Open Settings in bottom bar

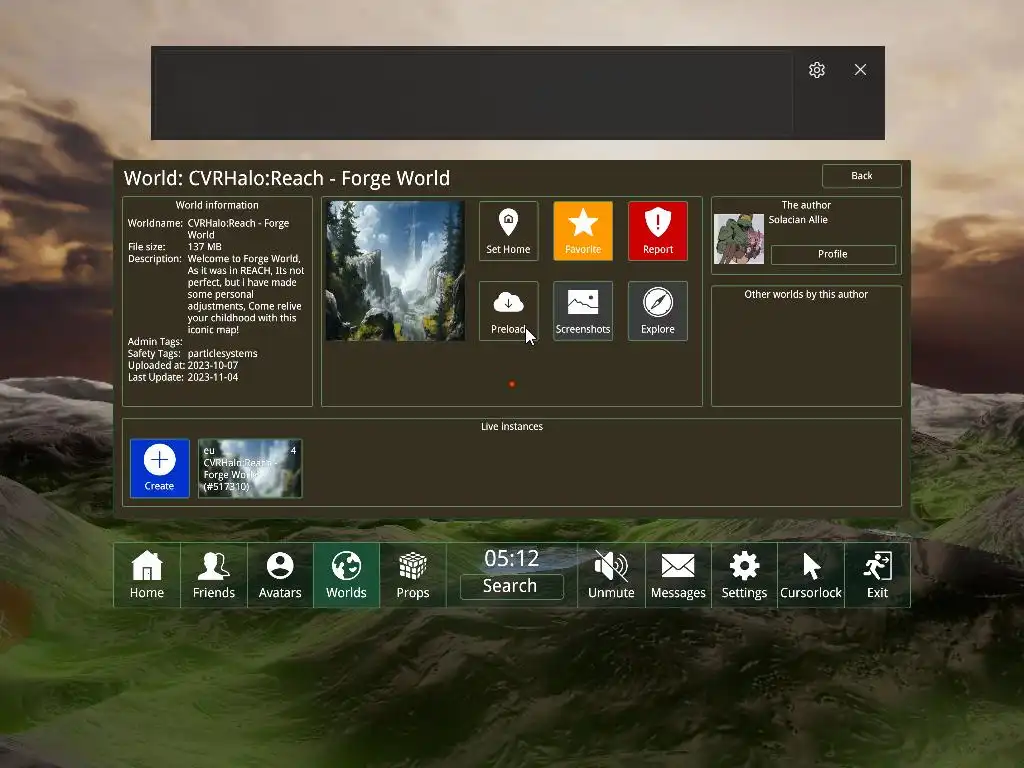[x=744, y=575]
